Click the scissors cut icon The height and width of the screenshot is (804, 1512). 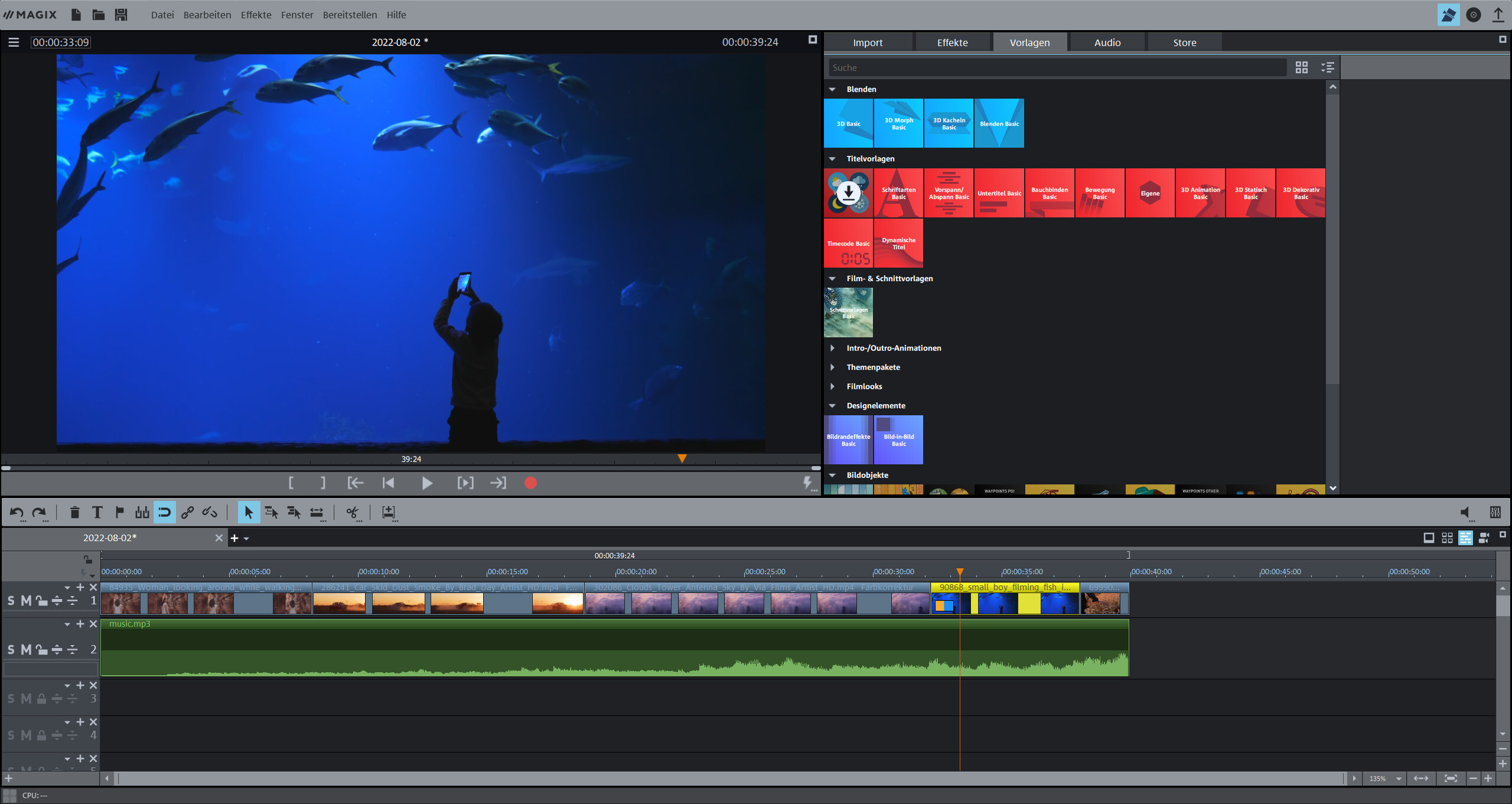(x=353, y=513)
